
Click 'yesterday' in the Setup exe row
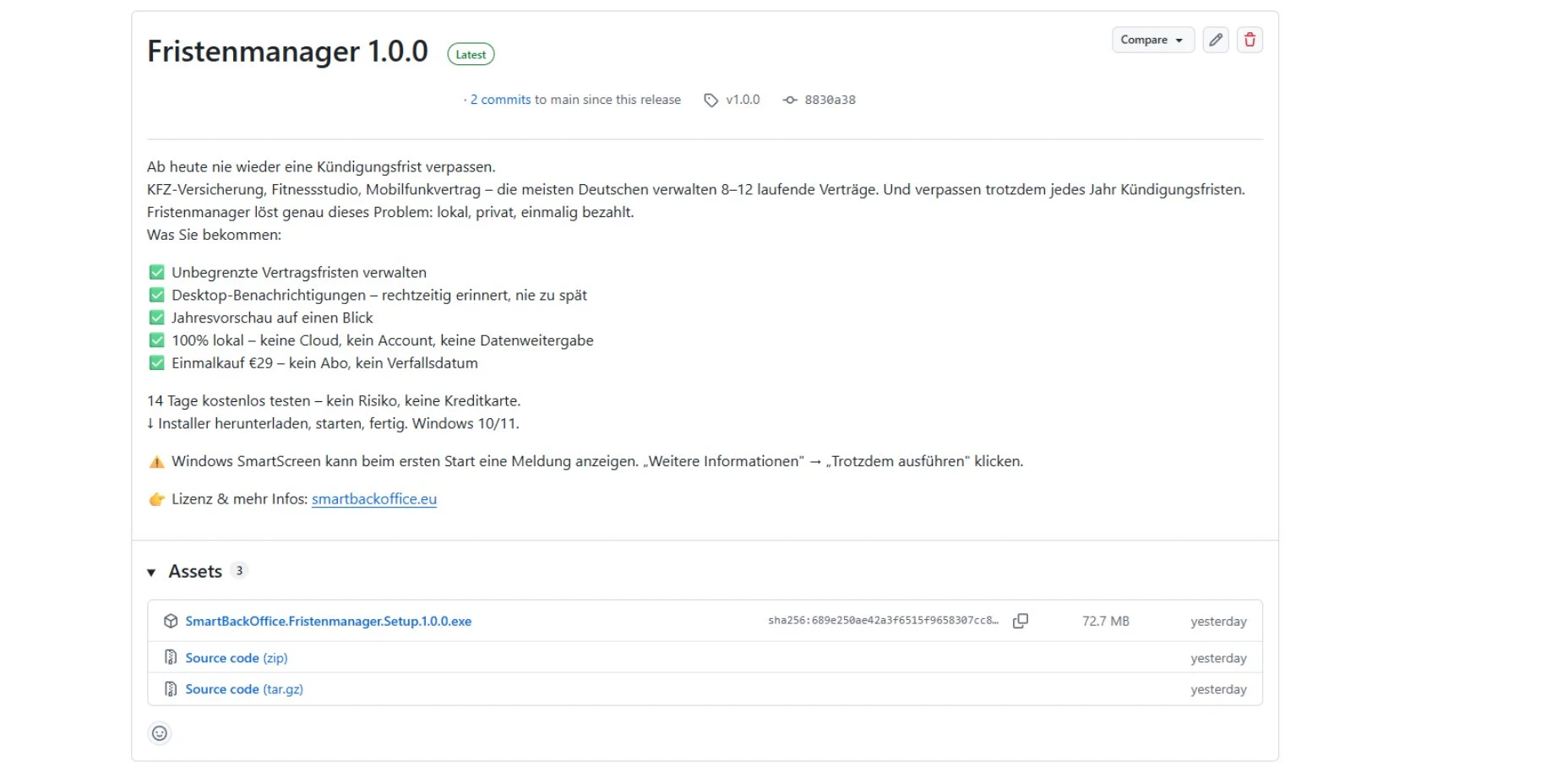pyautogui.click(x=1218, y=622)
